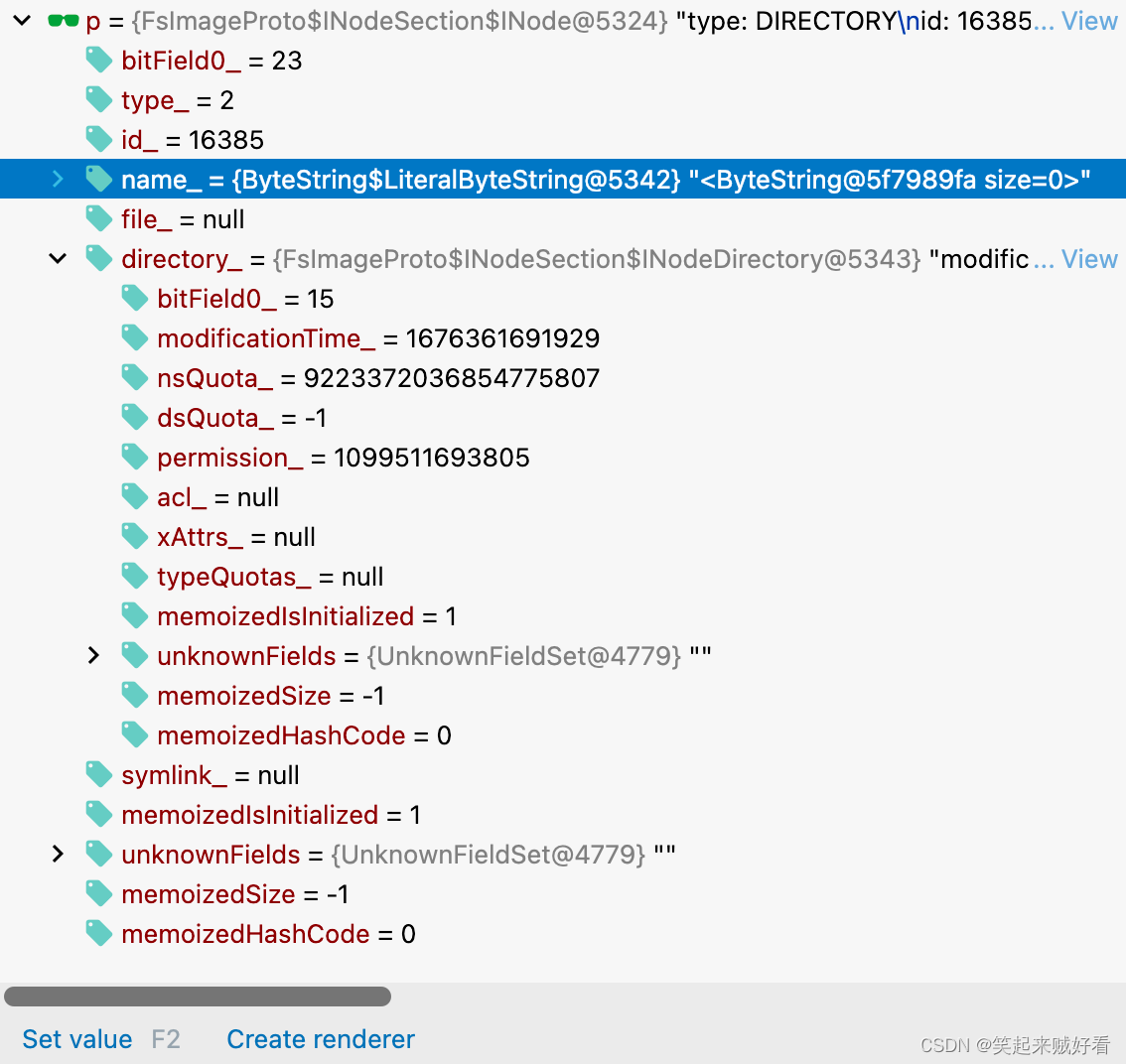Viewport: 1126px width, 1064px height.
Task: Select the xAttrs_ = null row
Action: coord(563,536)
